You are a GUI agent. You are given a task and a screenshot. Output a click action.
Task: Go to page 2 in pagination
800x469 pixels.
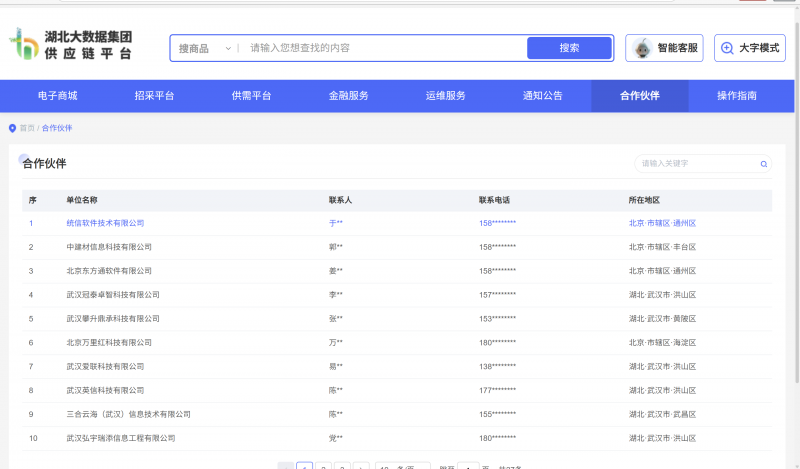click(x=323, y=466)
